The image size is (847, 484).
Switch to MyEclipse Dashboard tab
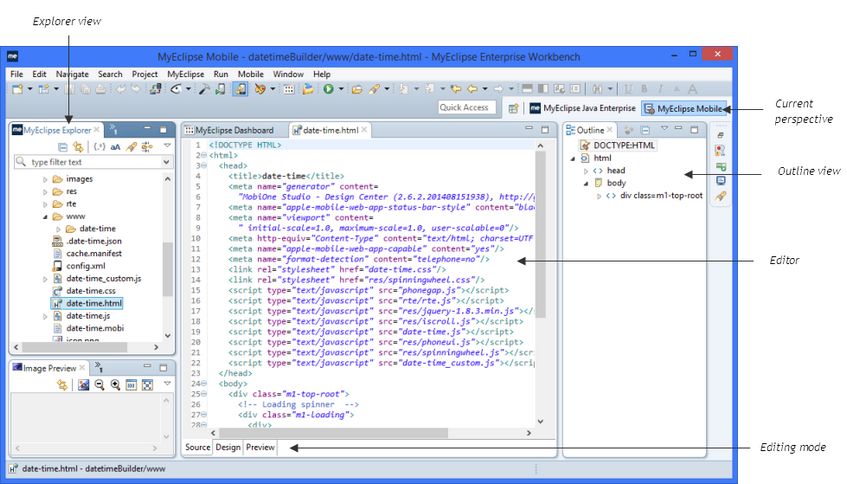coord(229,130)
